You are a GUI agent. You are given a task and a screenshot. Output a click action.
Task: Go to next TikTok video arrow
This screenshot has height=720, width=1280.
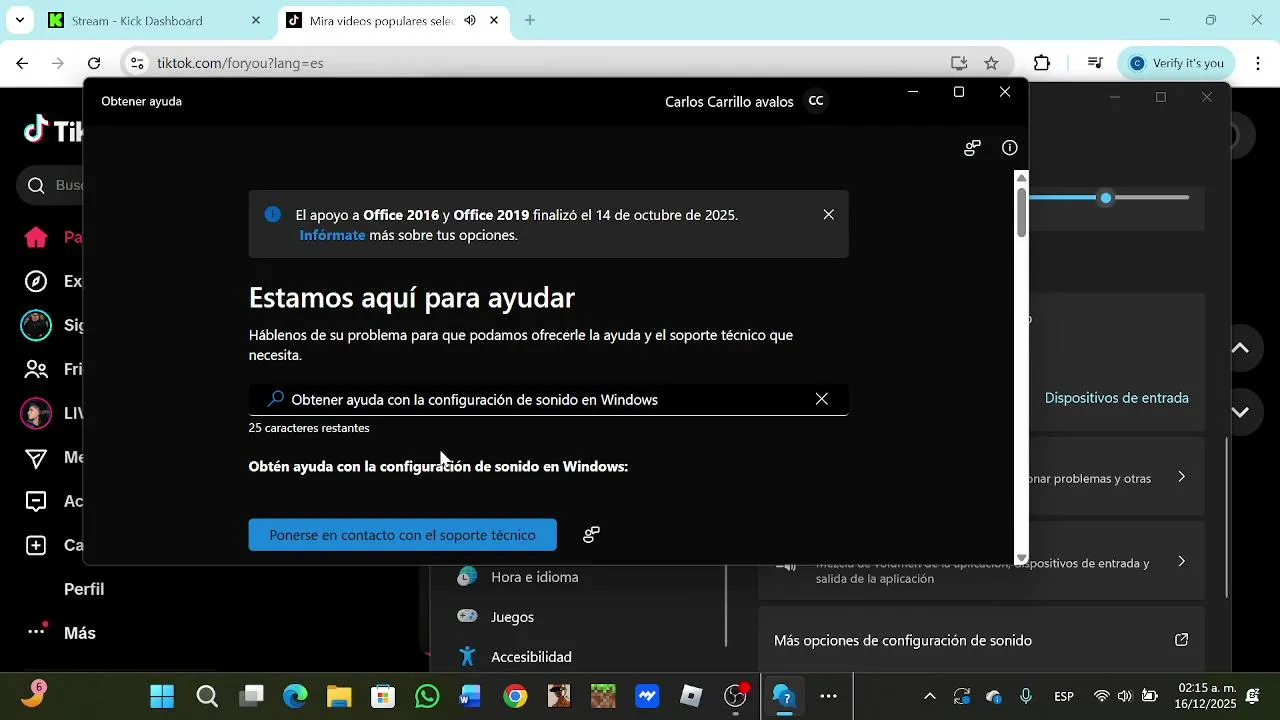pos(1240,411)
